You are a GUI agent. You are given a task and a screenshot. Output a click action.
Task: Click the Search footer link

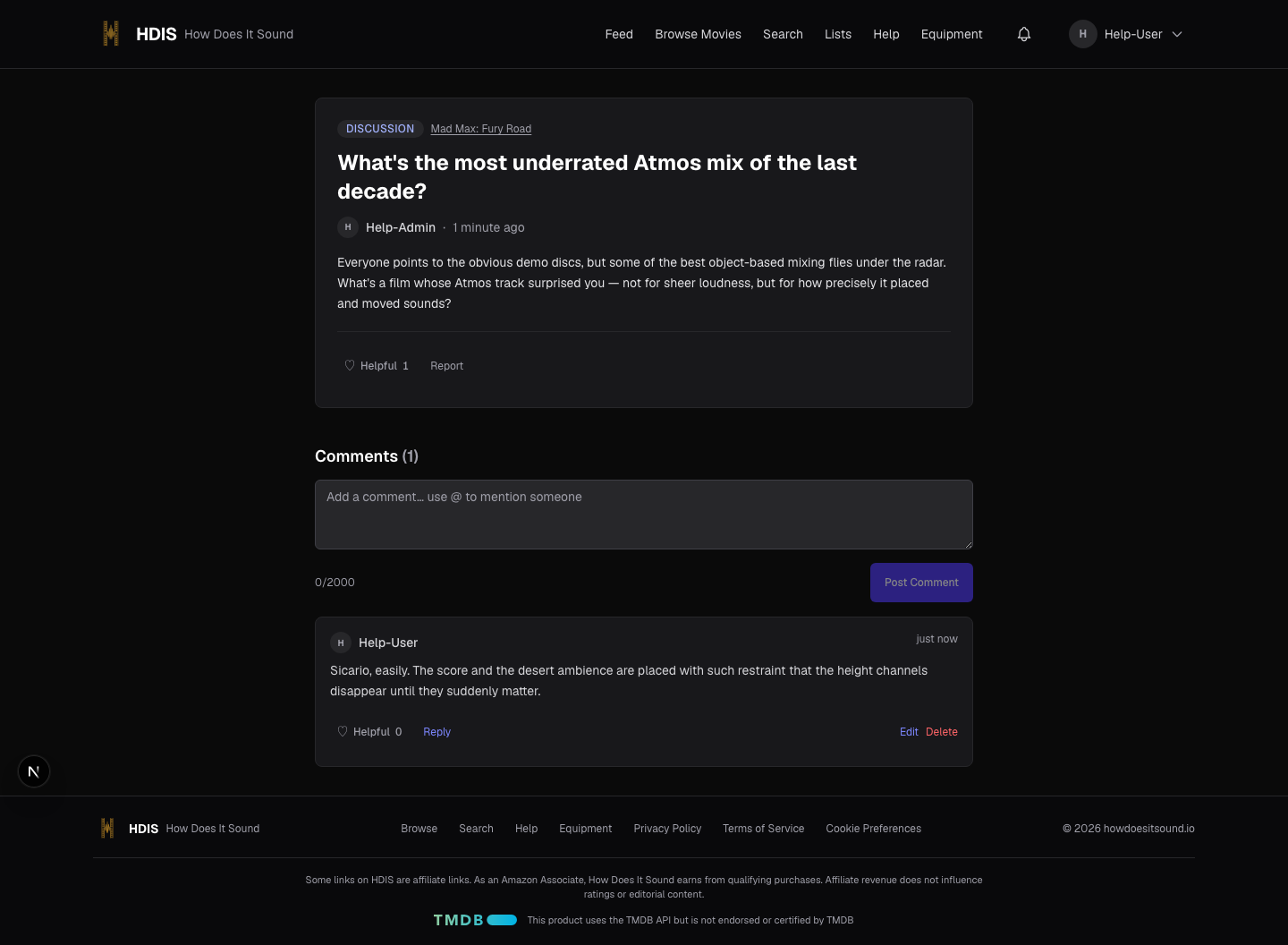pyautogui.click(x=476, y=829)
